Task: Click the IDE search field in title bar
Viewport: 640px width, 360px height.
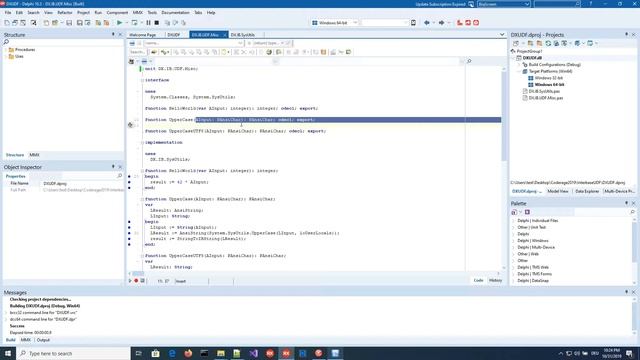Action: coord(557,4)
